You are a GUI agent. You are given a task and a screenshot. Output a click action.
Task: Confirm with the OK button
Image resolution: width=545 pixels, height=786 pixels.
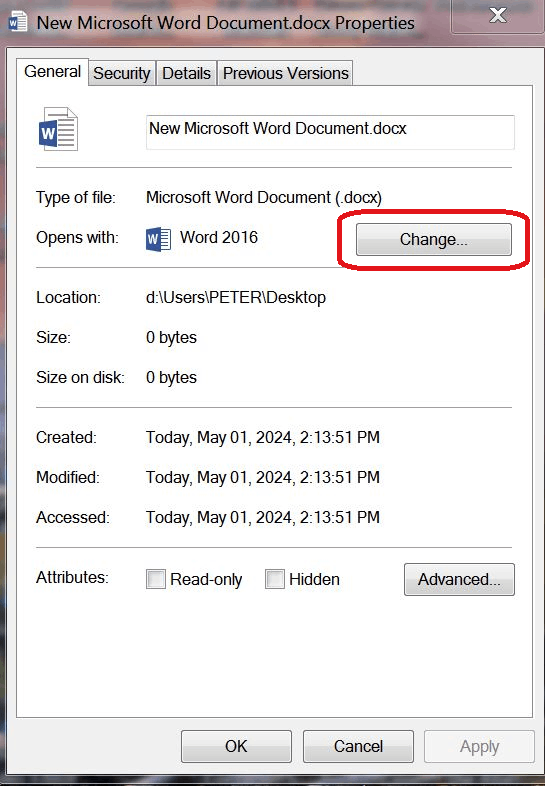click(x=236, y=746)
